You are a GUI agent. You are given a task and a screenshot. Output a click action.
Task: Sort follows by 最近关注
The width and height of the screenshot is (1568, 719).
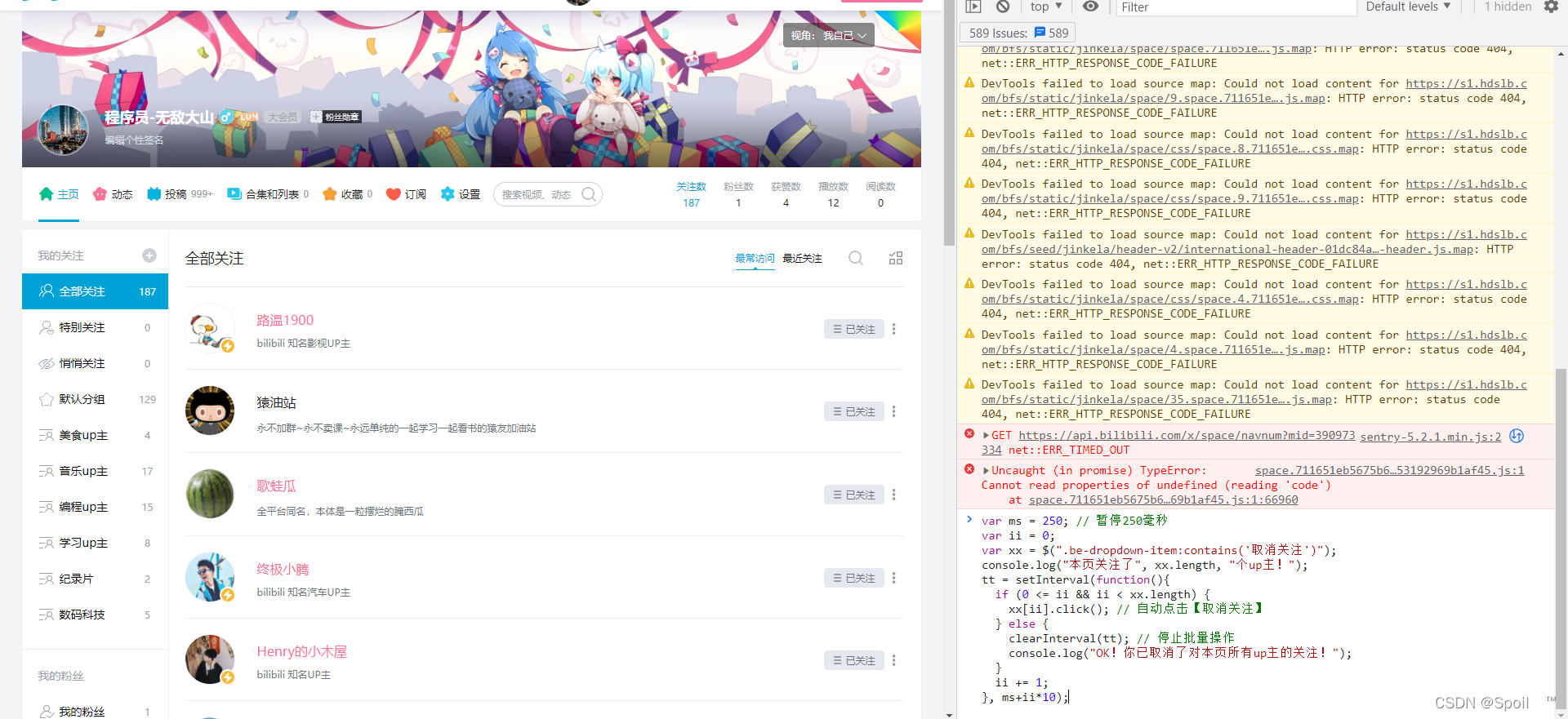(x=802, y=258)
